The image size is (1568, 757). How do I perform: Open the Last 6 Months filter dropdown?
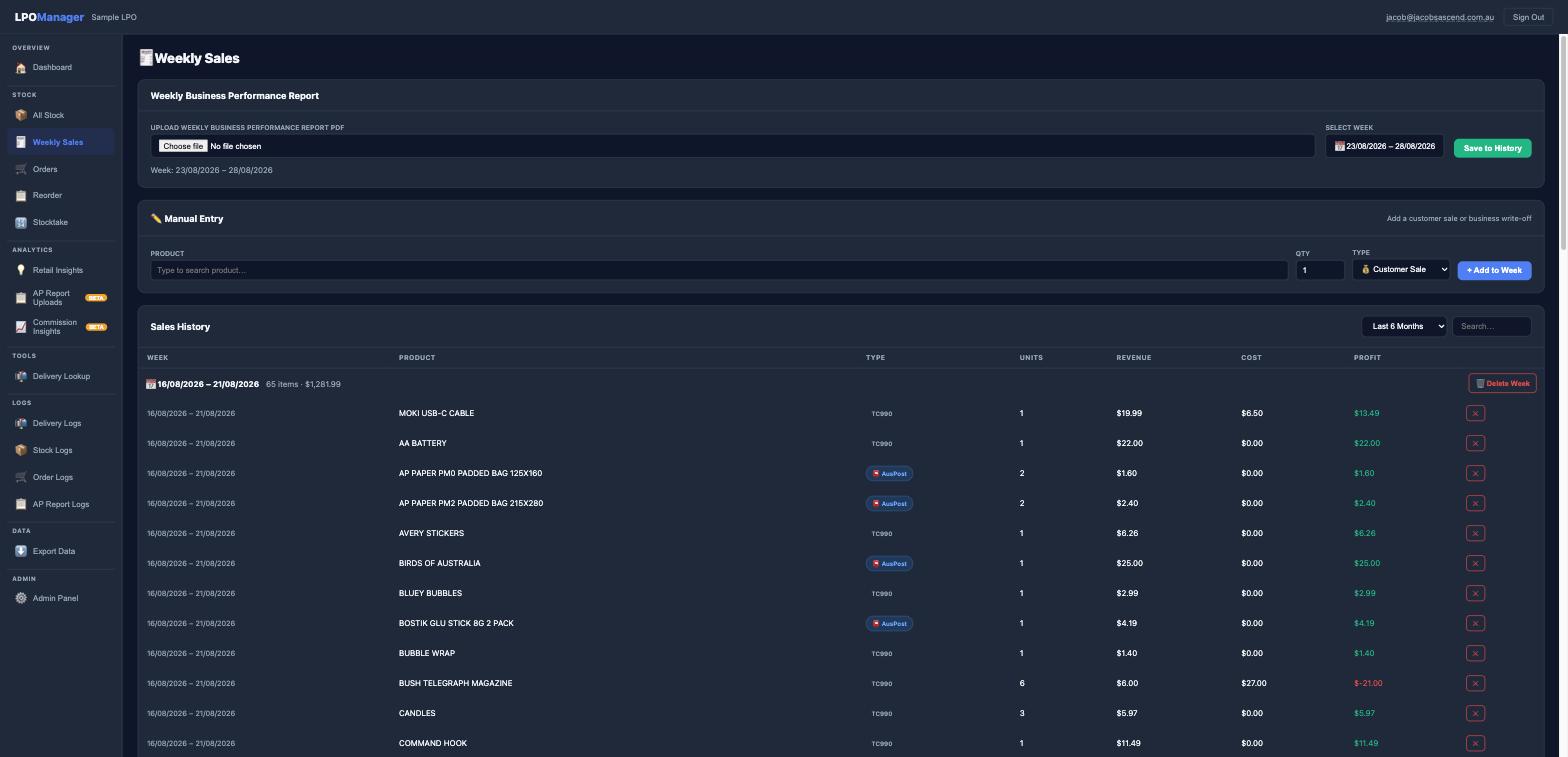pos(1404,326)
